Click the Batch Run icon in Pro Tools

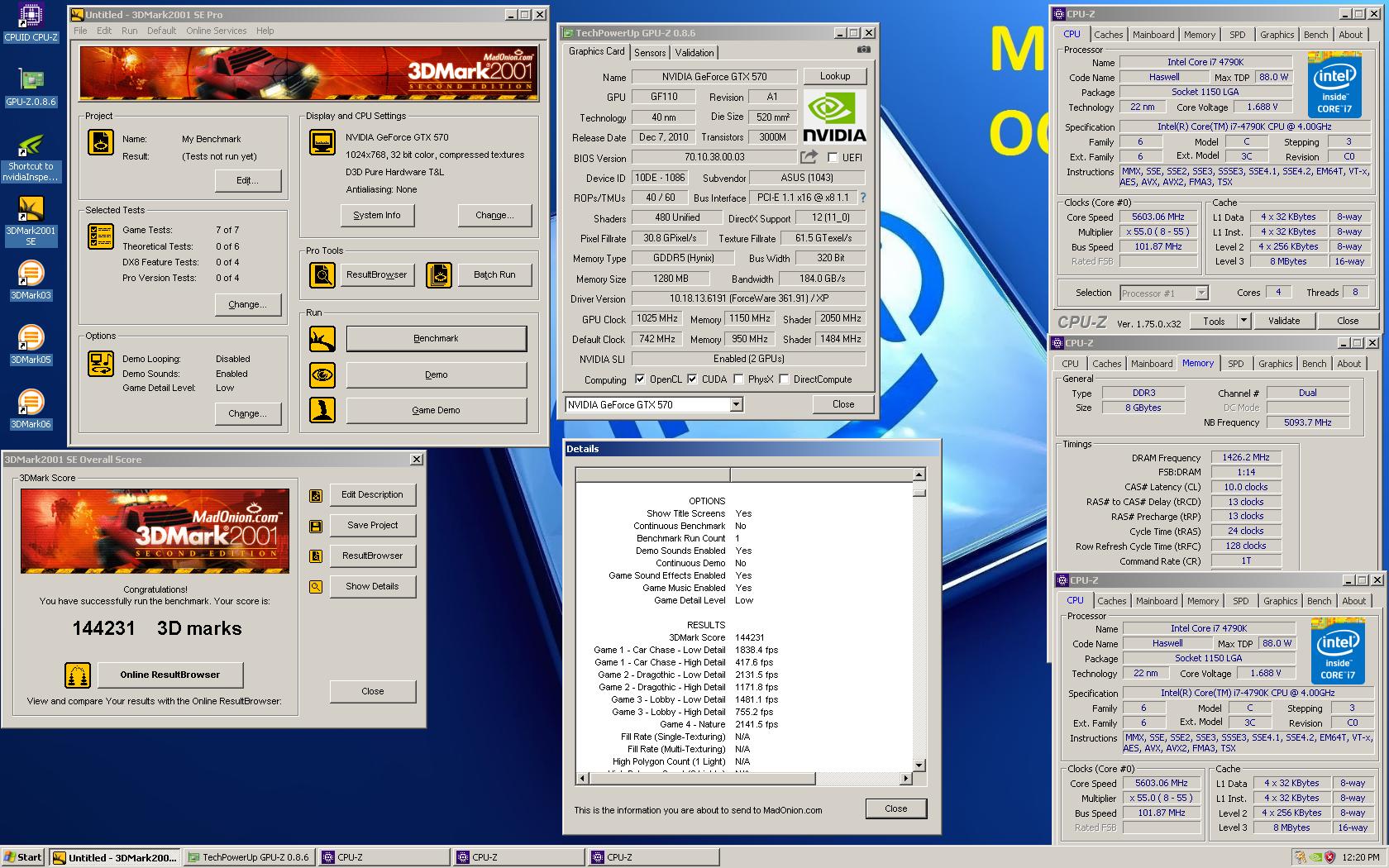(x=439, y=274)
